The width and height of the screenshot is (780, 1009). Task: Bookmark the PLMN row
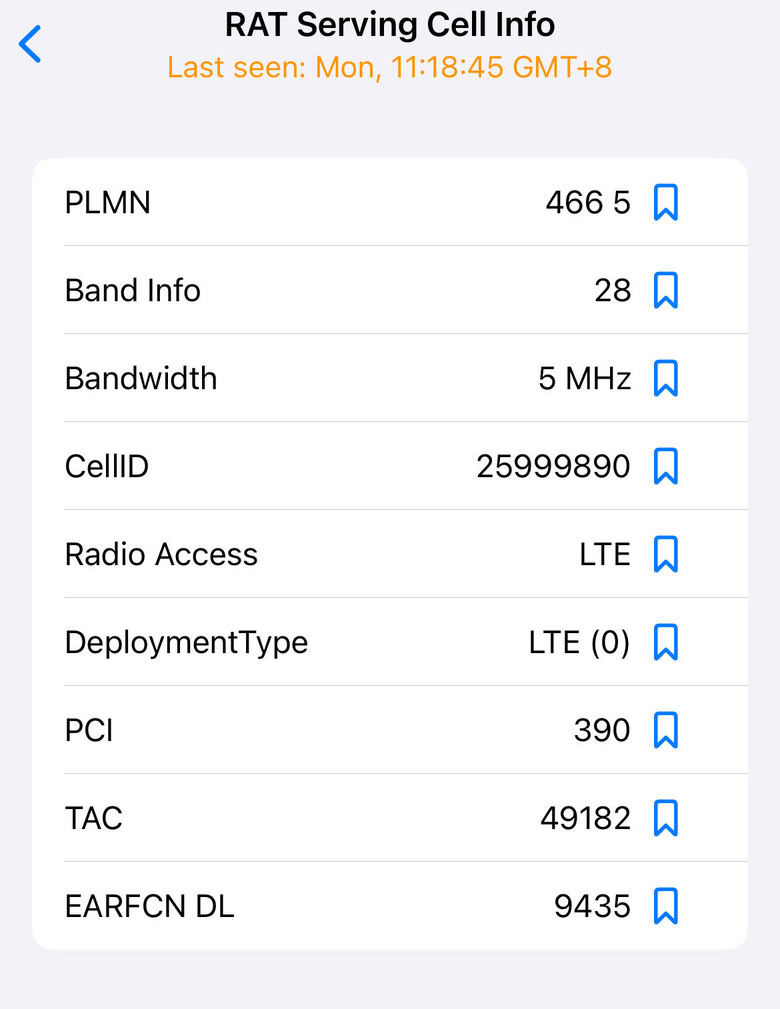665,202
